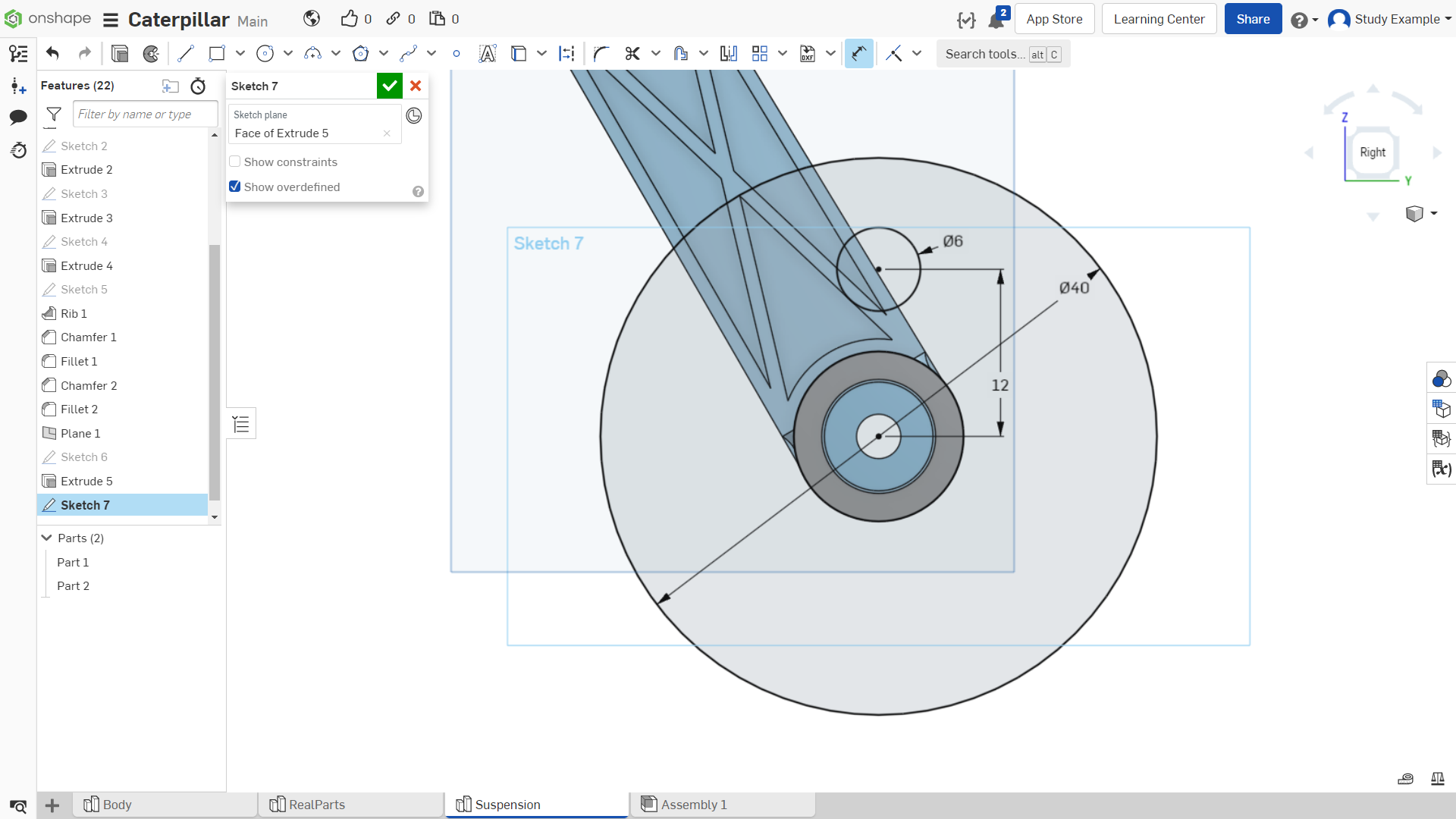Select the Trim scissors tool

tap(632, 54)
